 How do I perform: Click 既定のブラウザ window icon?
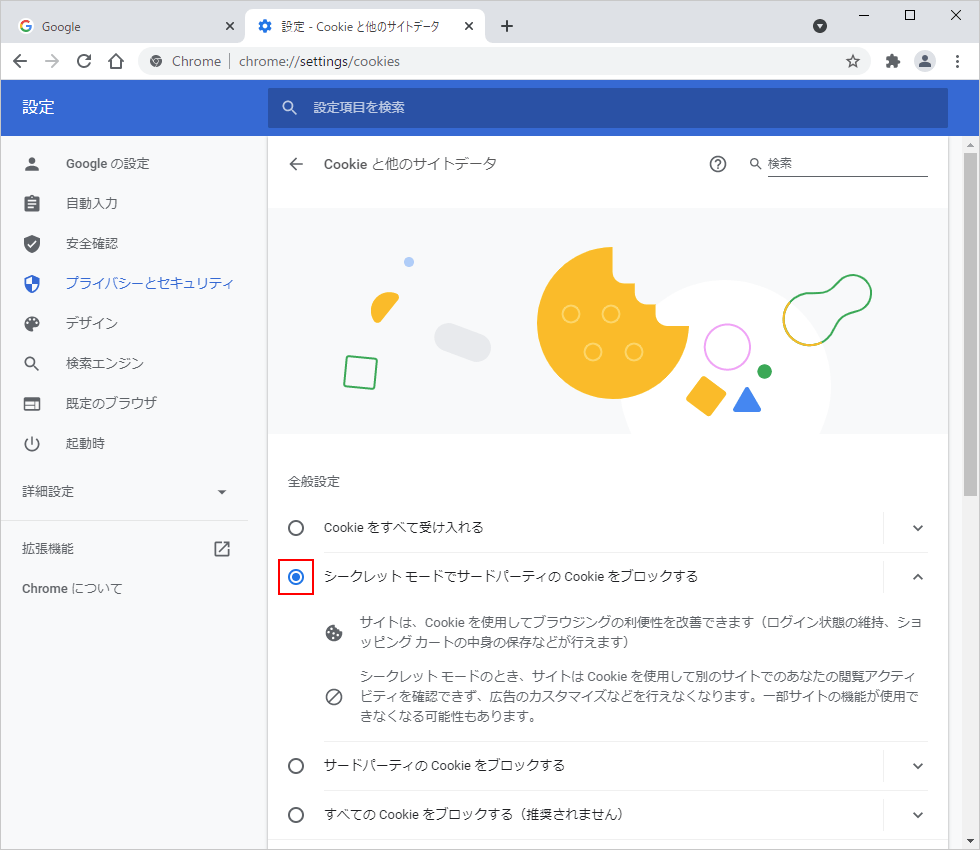(32, 404)
